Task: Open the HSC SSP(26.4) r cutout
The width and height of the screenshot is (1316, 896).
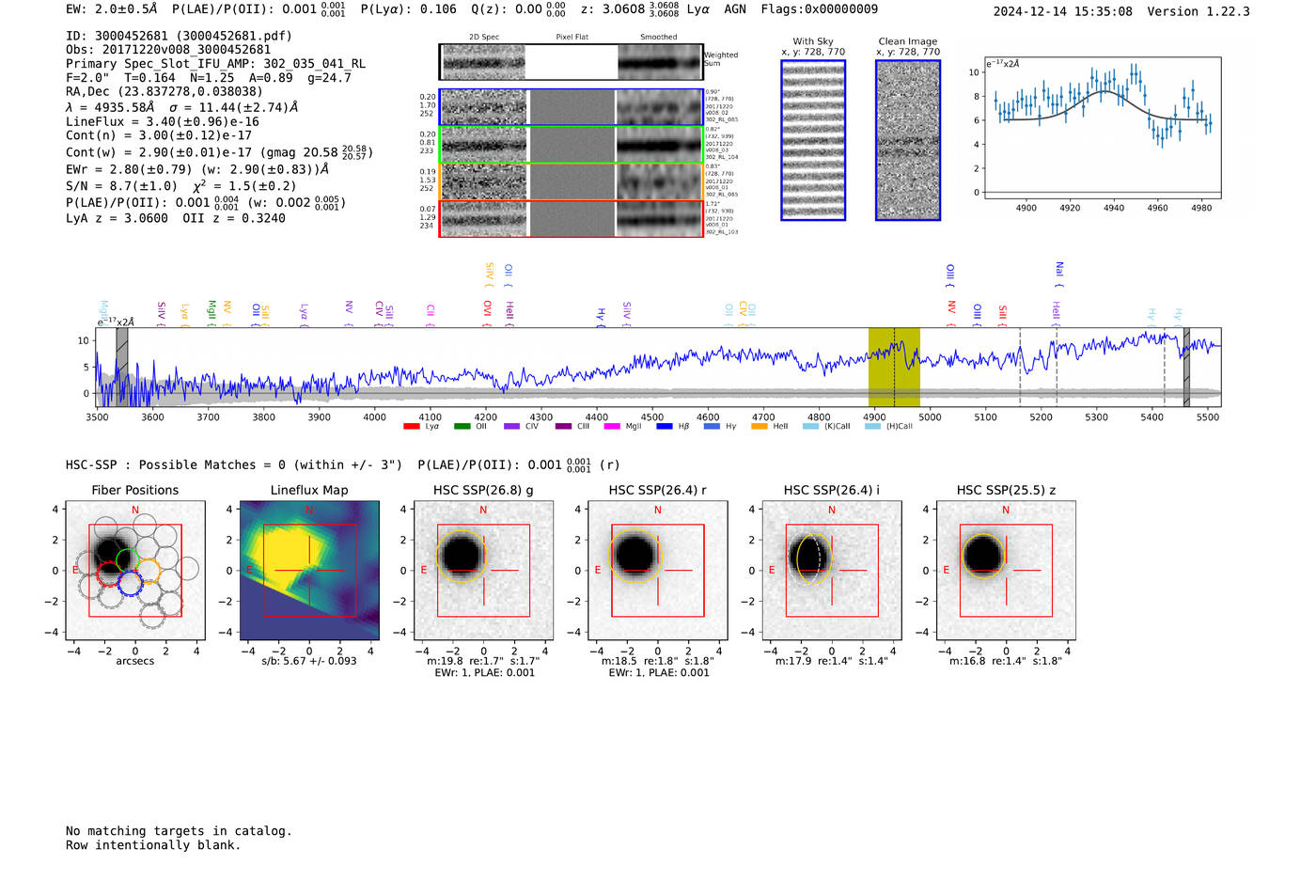Action: click(658, 571)
